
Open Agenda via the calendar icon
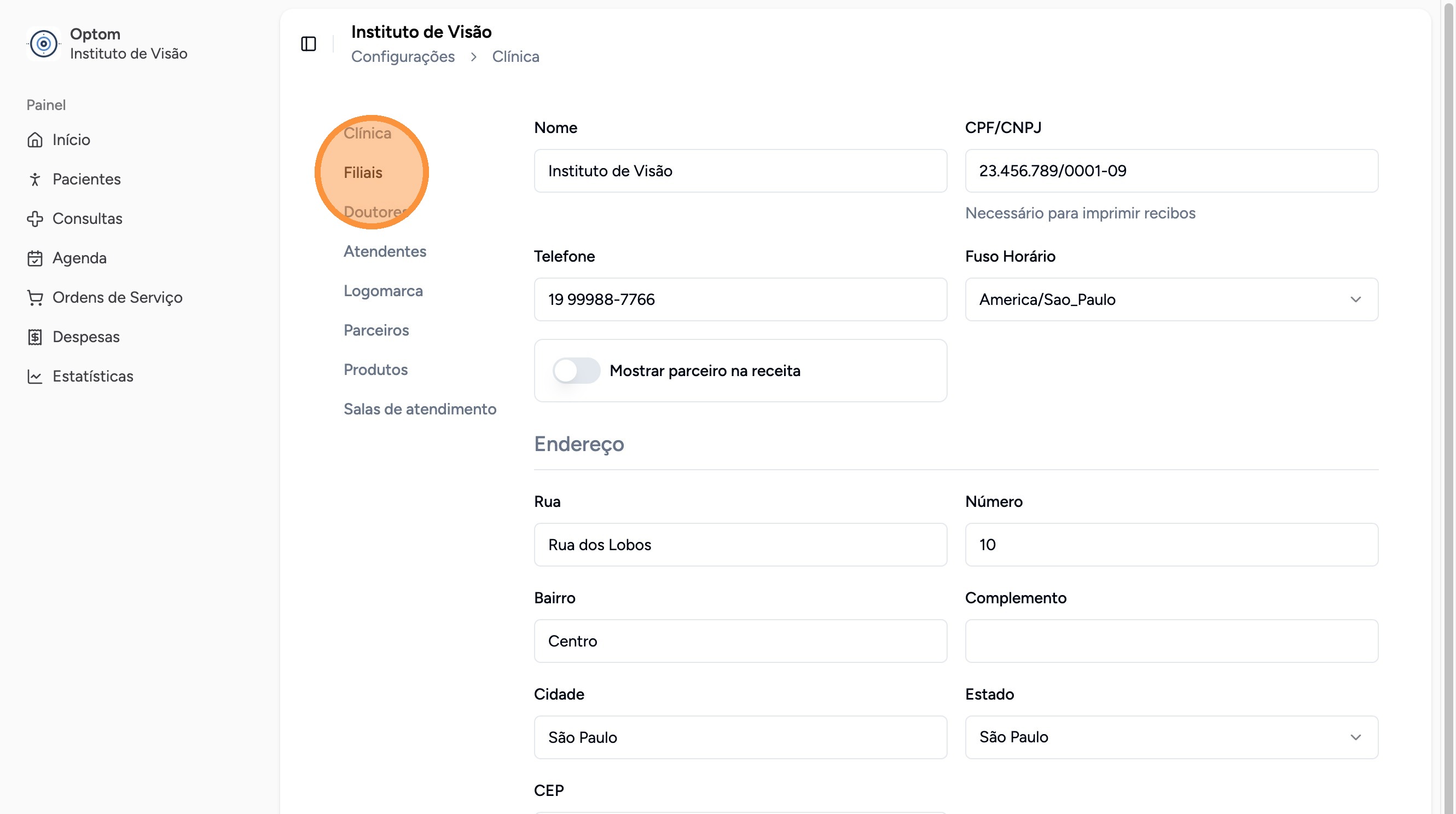tap(35, 258)
